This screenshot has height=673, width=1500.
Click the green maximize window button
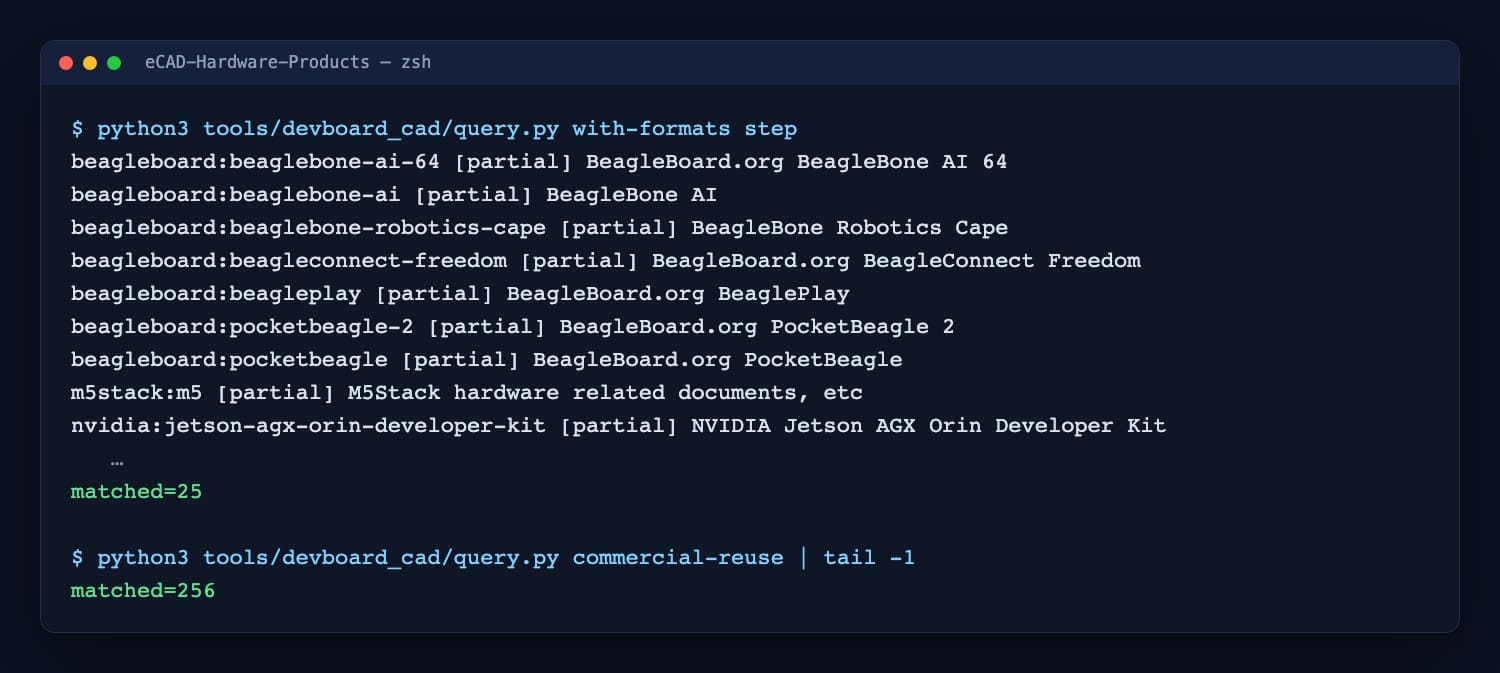click(114, 63)
